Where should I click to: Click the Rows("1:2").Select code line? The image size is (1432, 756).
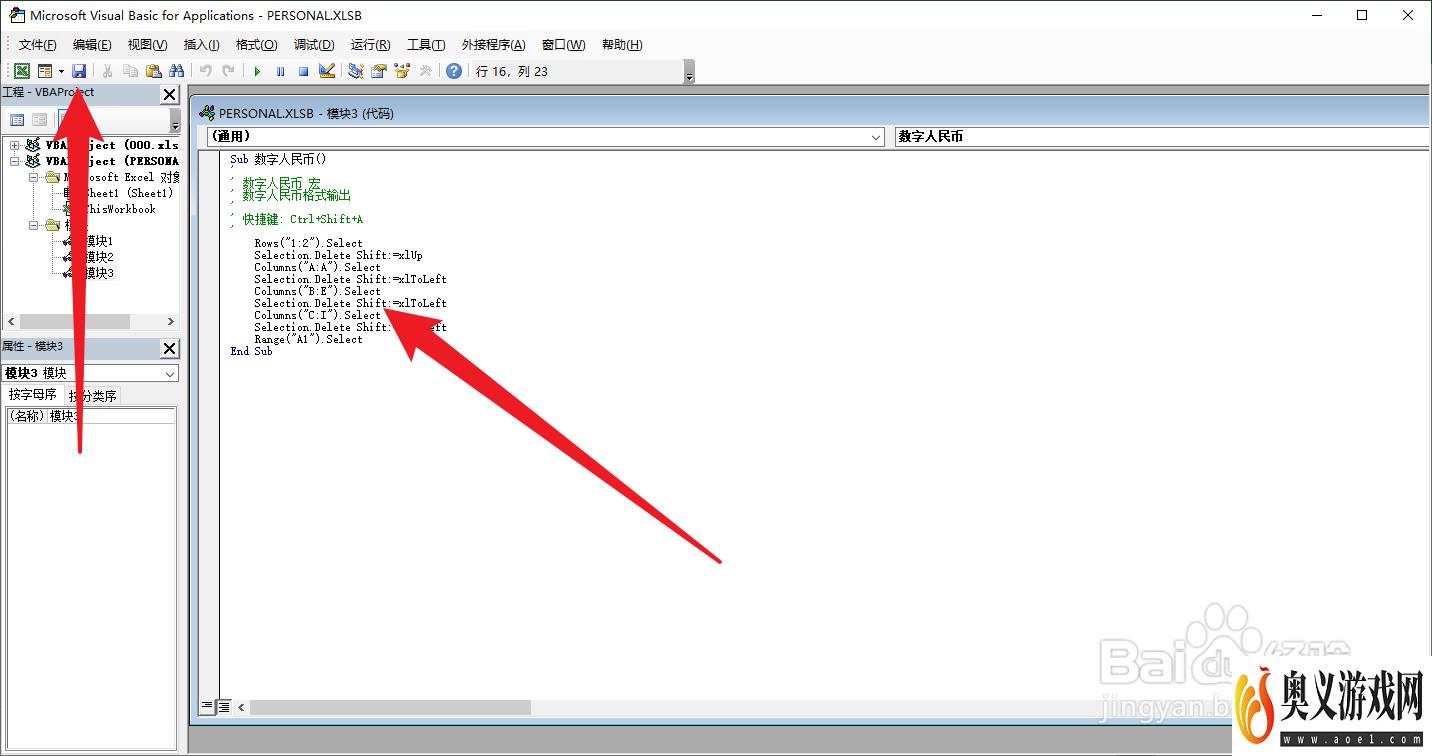click(x=308, y=243)
